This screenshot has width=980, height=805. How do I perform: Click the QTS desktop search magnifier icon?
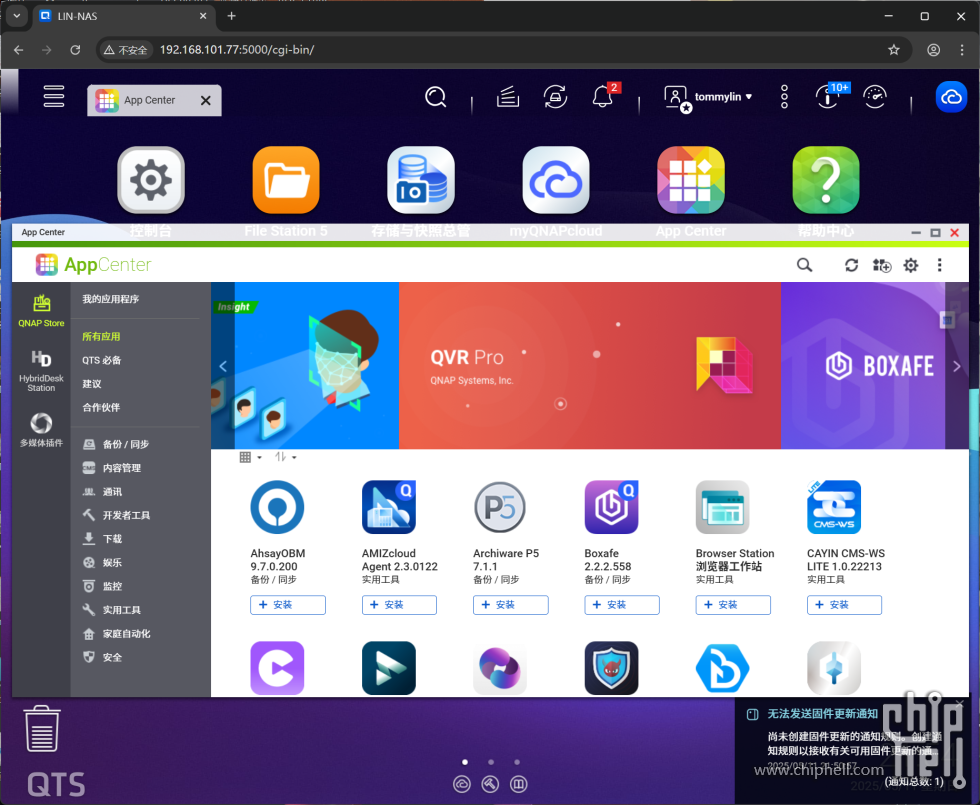(x=436, y=97)
